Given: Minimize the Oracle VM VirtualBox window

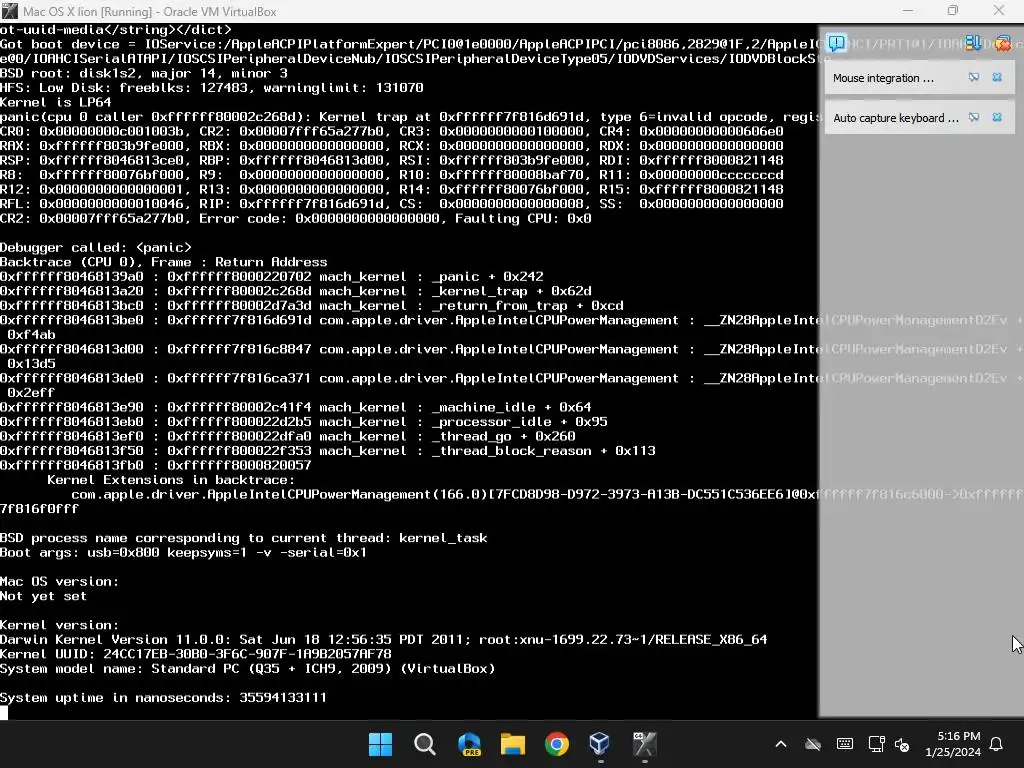Looking at the screenshot, I should coord(908,10).
